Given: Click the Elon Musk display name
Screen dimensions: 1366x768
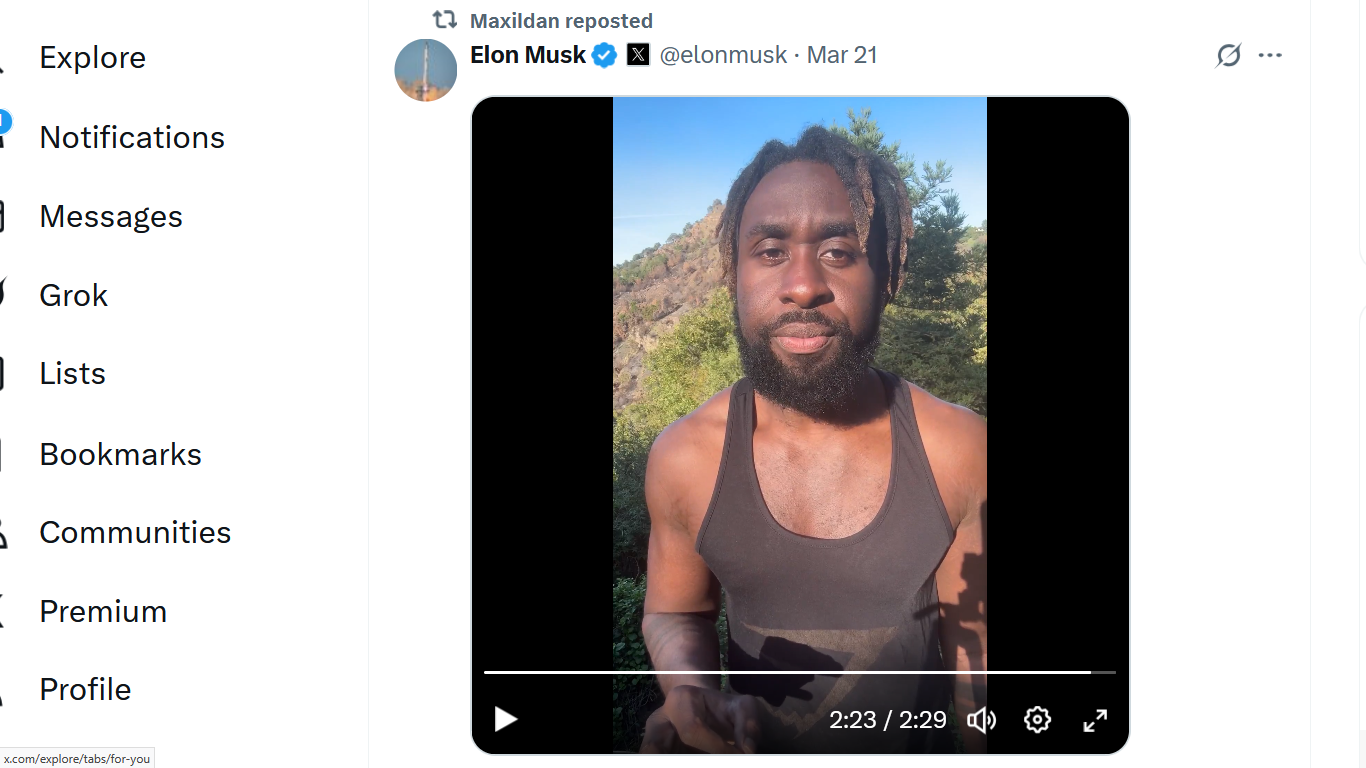Looking at the screenshot, I should pyautogui.click(x=528, y=56).
